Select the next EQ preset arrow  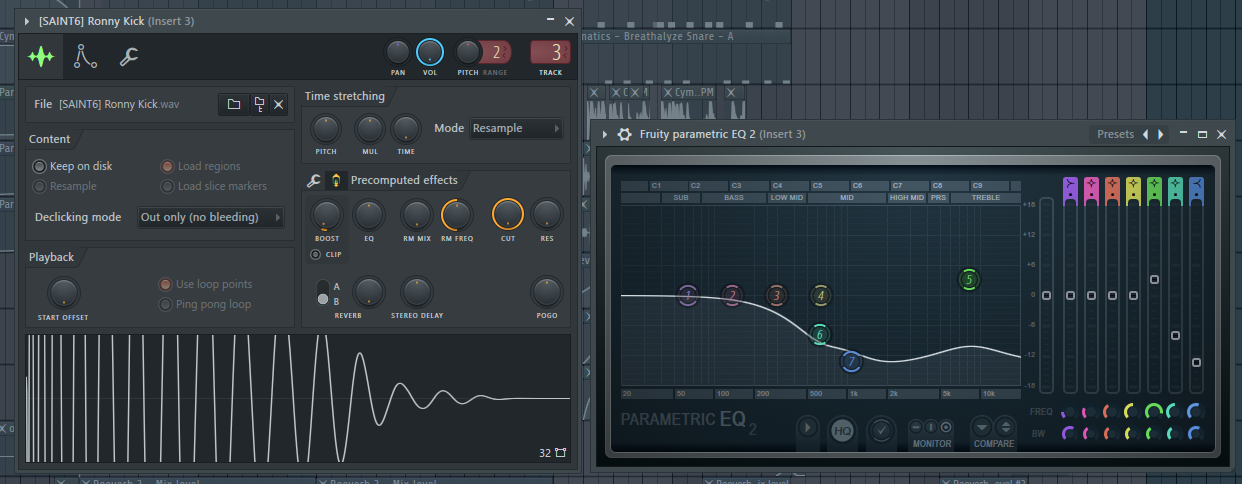point(1160,134)
